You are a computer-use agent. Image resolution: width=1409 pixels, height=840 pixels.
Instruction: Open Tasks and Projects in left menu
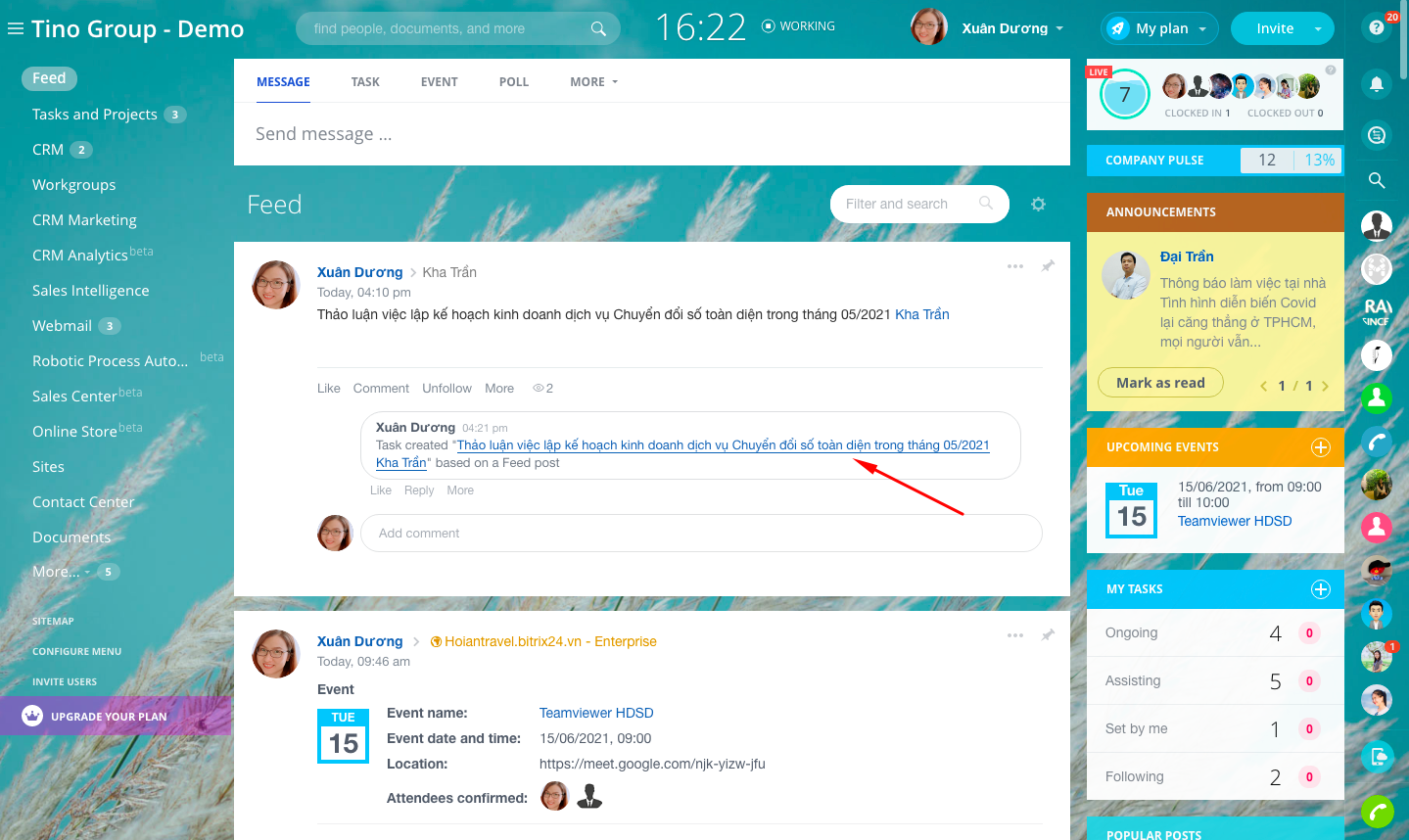[94, 115]
